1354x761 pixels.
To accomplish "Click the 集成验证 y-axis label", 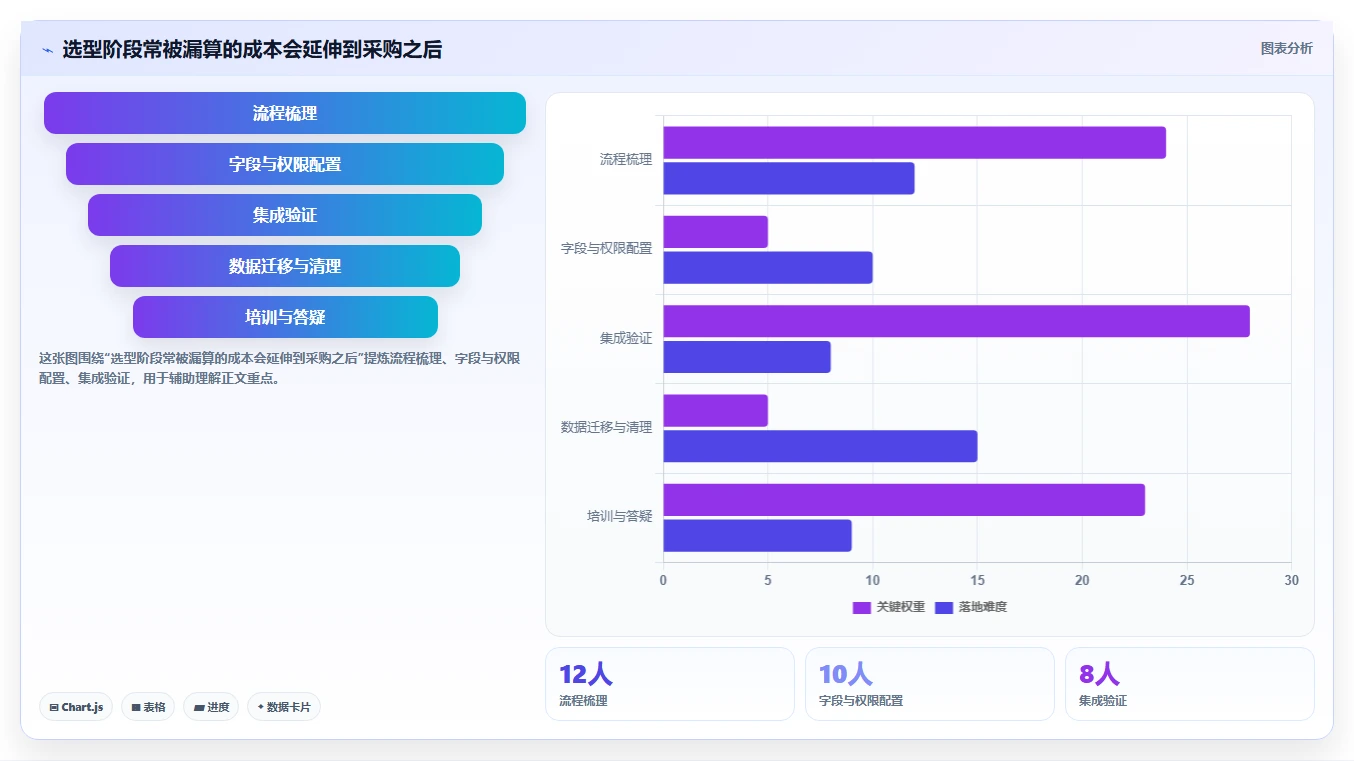I will pos(626,338).
